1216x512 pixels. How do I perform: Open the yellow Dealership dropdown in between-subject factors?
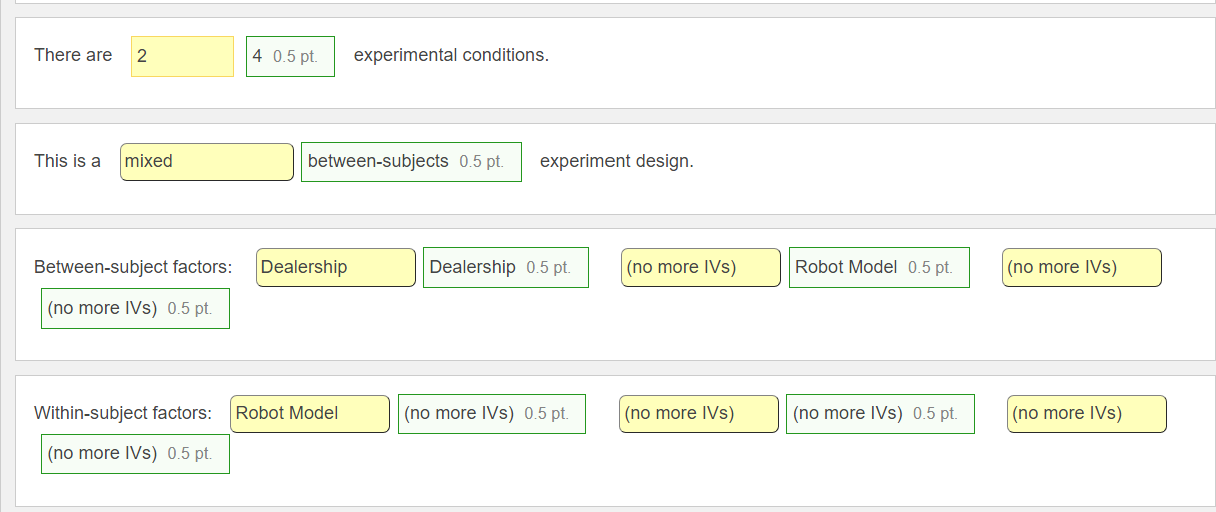point(336,268)
